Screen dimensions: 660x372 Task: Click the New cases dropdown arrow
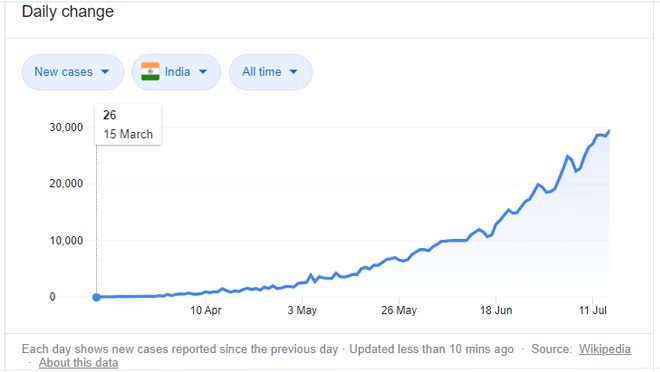[105, 72]
